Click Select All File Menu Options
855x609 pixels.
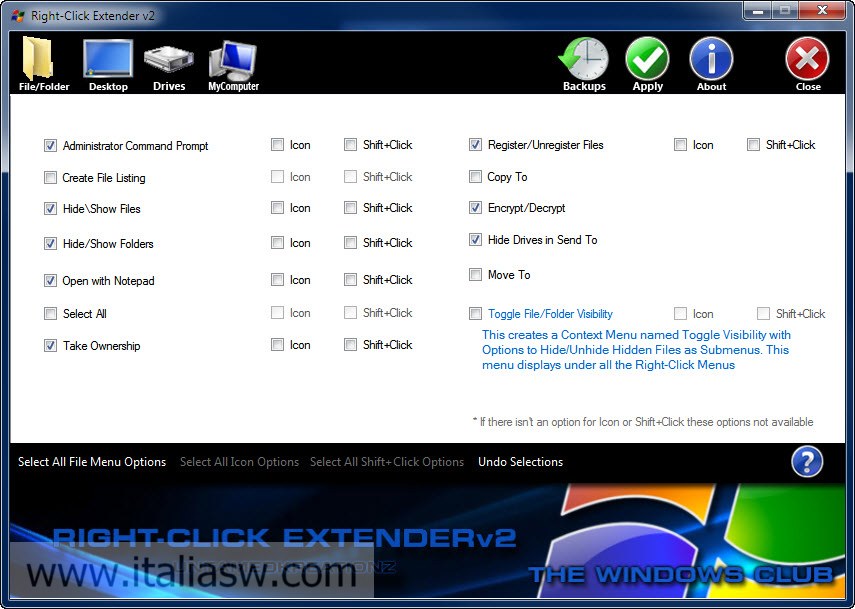coord(92,462)
